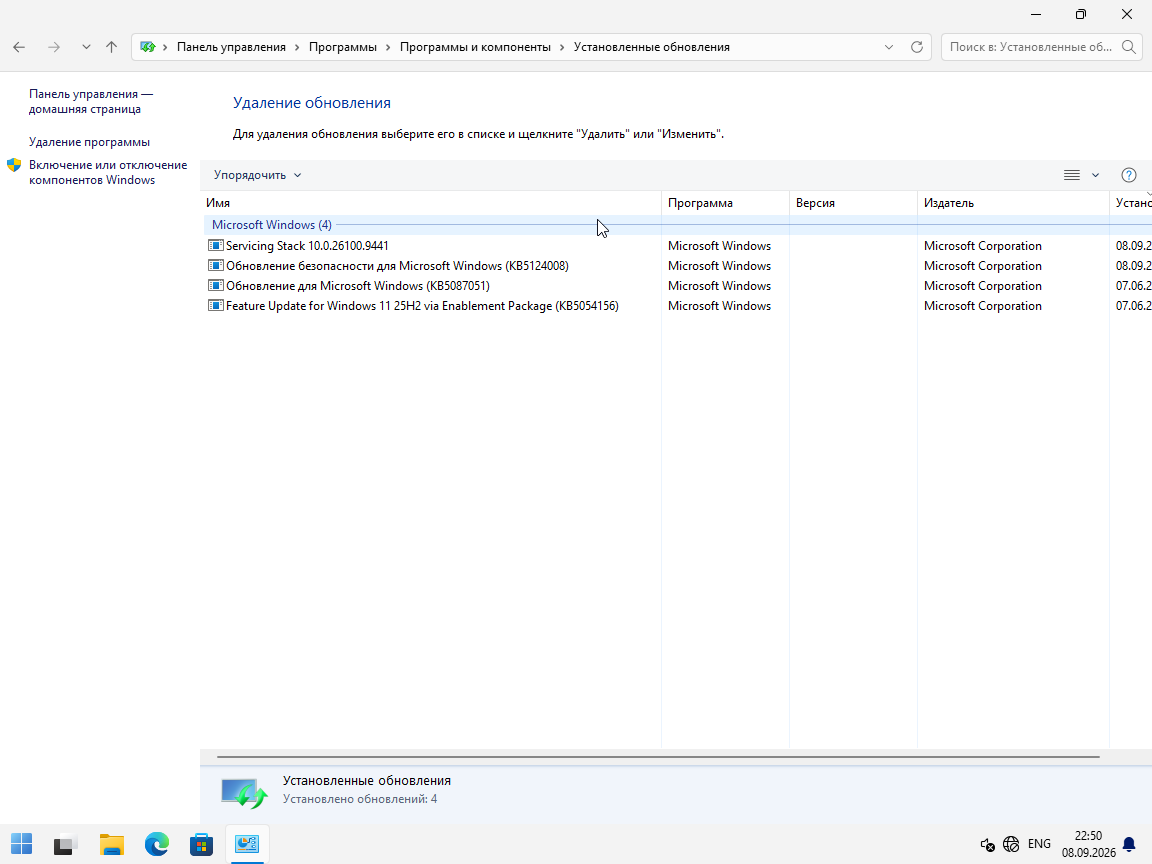Click the network globe tray icon
Viewport: 1152px width, 864px height.
(x=1011, y=844)
